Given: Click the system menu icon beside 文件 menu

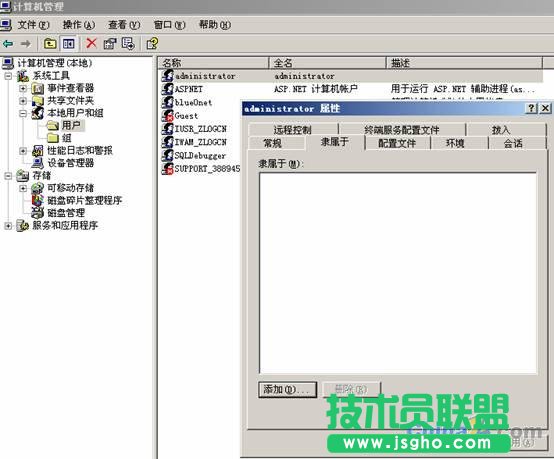Looking at the screenshot, I should point(6,25).
